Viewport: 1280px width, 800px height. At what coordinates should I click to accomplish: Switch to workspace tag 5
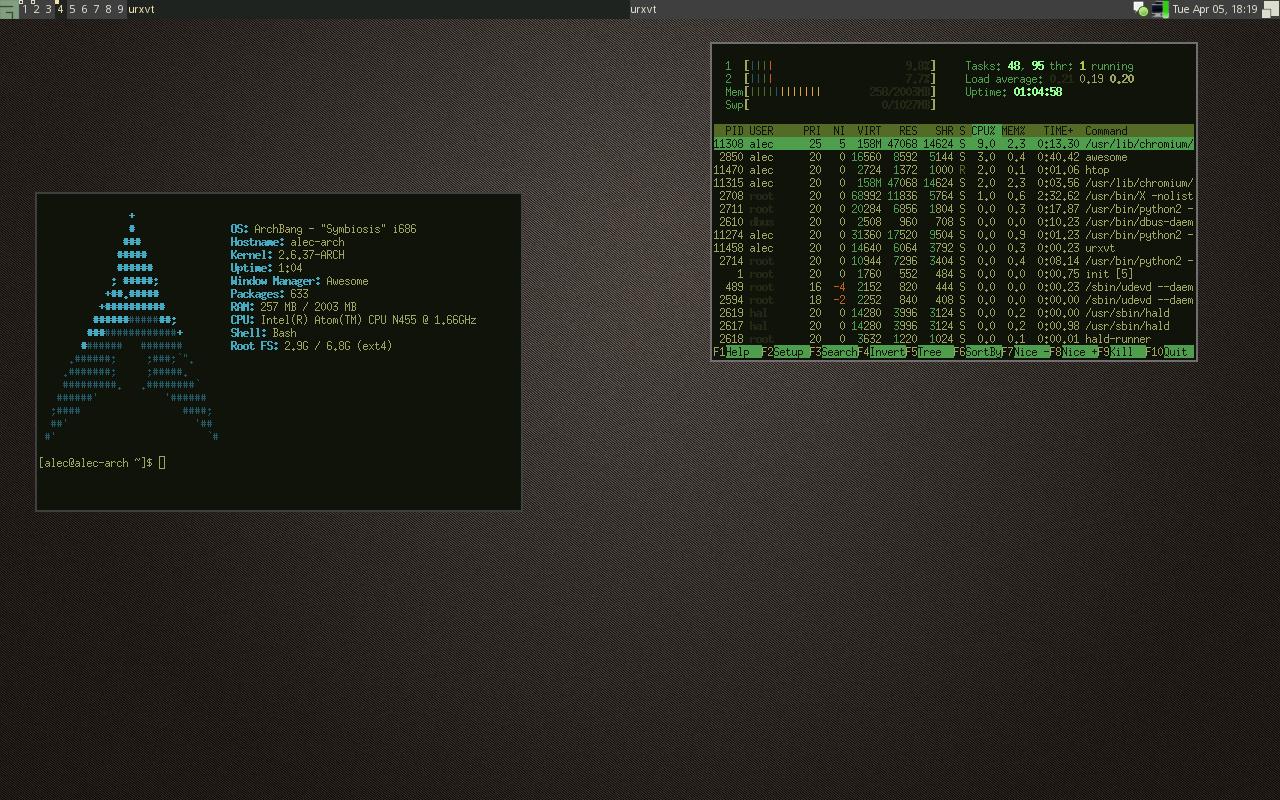pyautogui.click(x=72, y=9)
